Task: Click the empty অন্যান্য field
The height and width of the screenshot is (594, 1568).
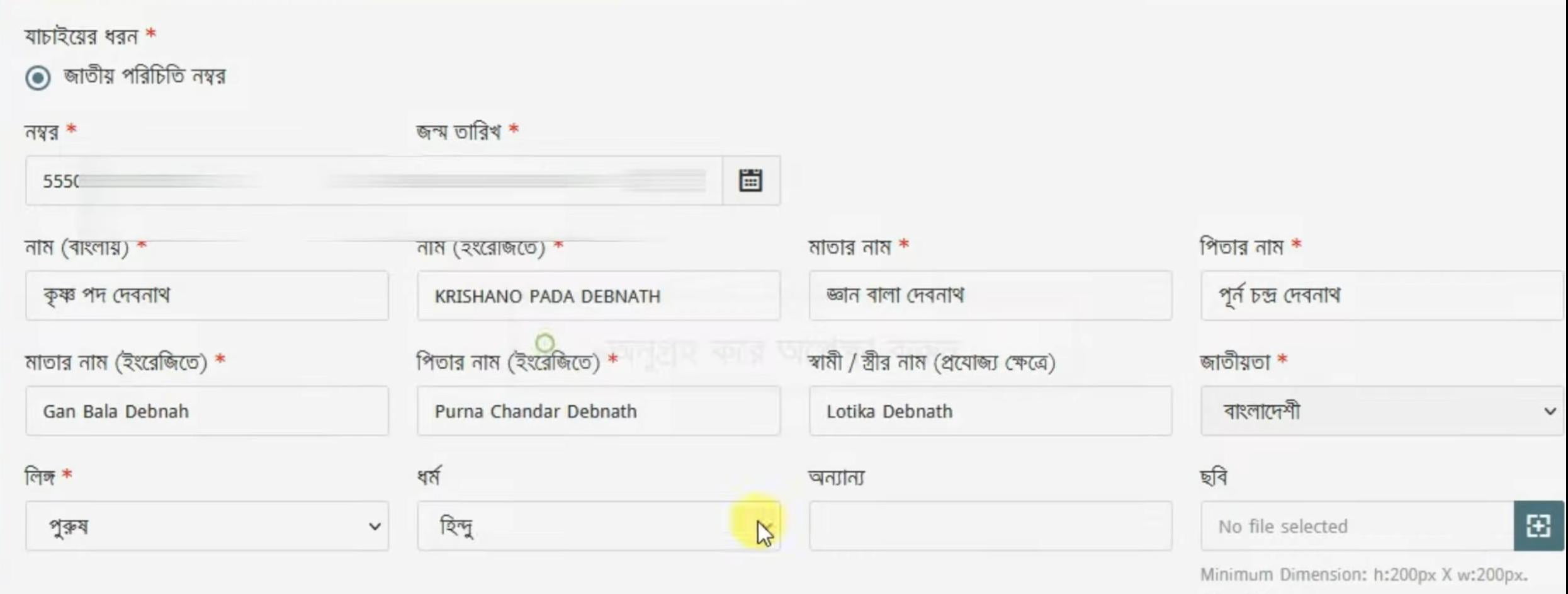Action: coord(990,525)
